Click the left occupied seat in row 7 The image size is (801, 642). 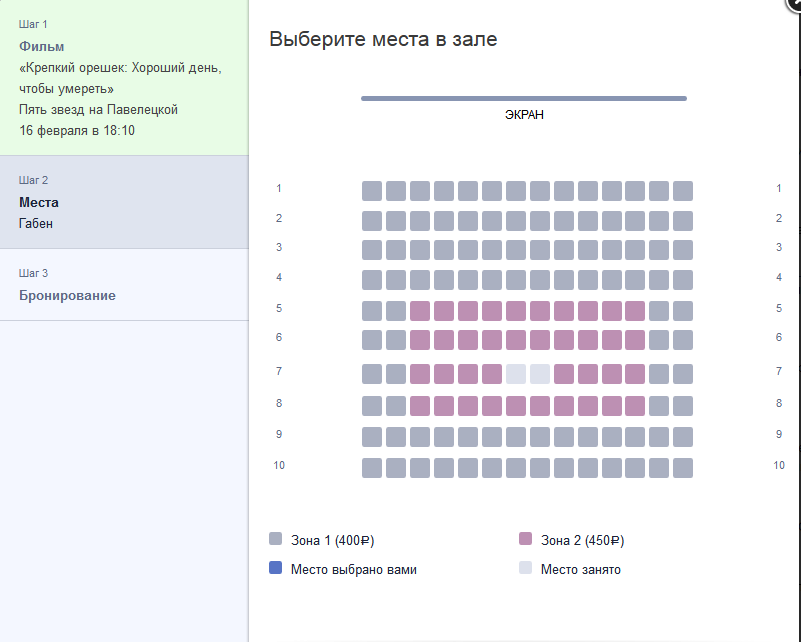point(516,374)
